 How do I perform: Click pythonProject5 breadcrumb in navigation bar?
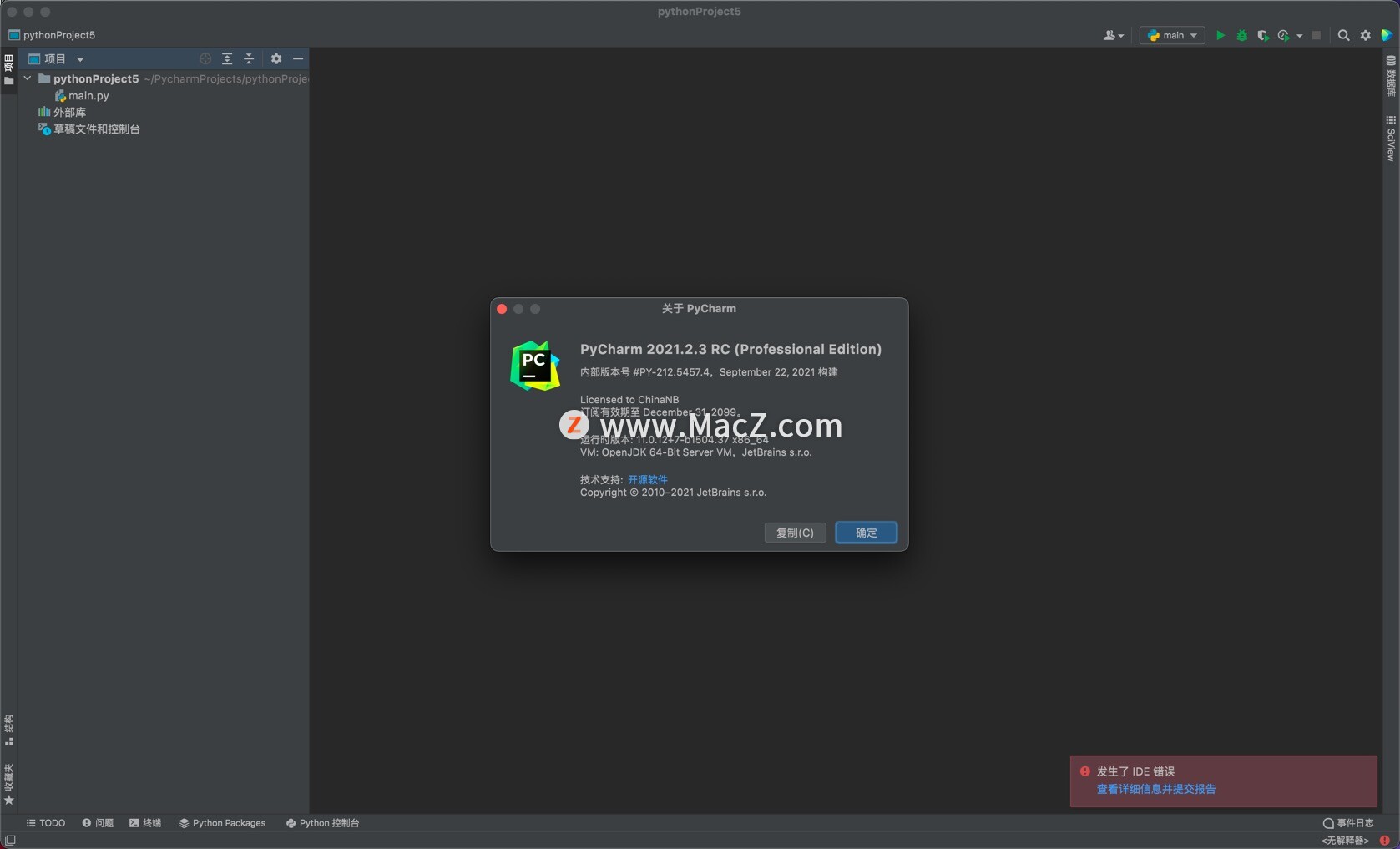coord(52,35)
